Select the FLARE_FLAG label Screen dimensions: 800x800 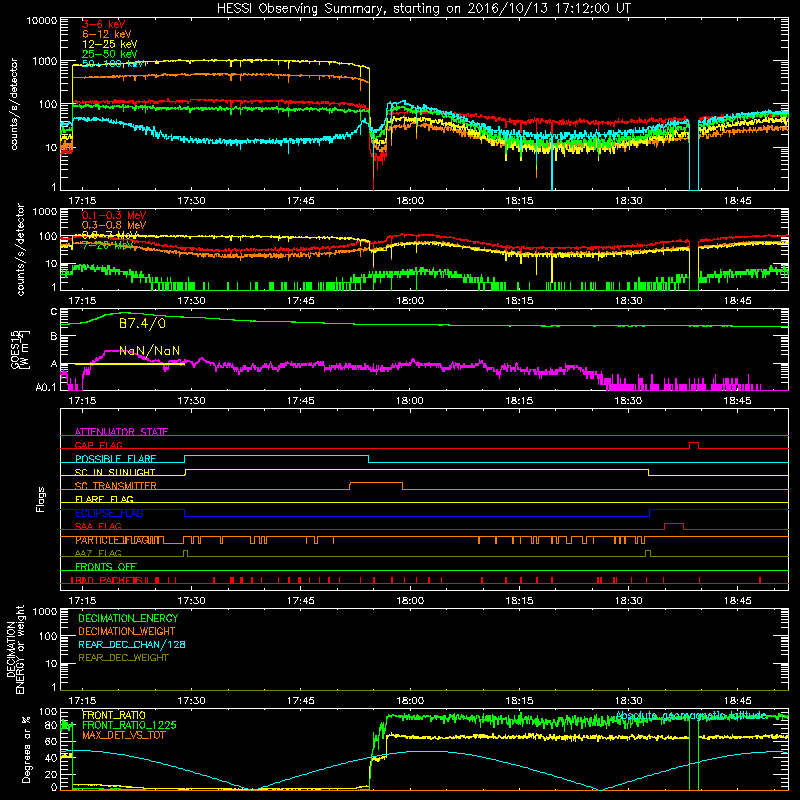click(x=104, y=499)
